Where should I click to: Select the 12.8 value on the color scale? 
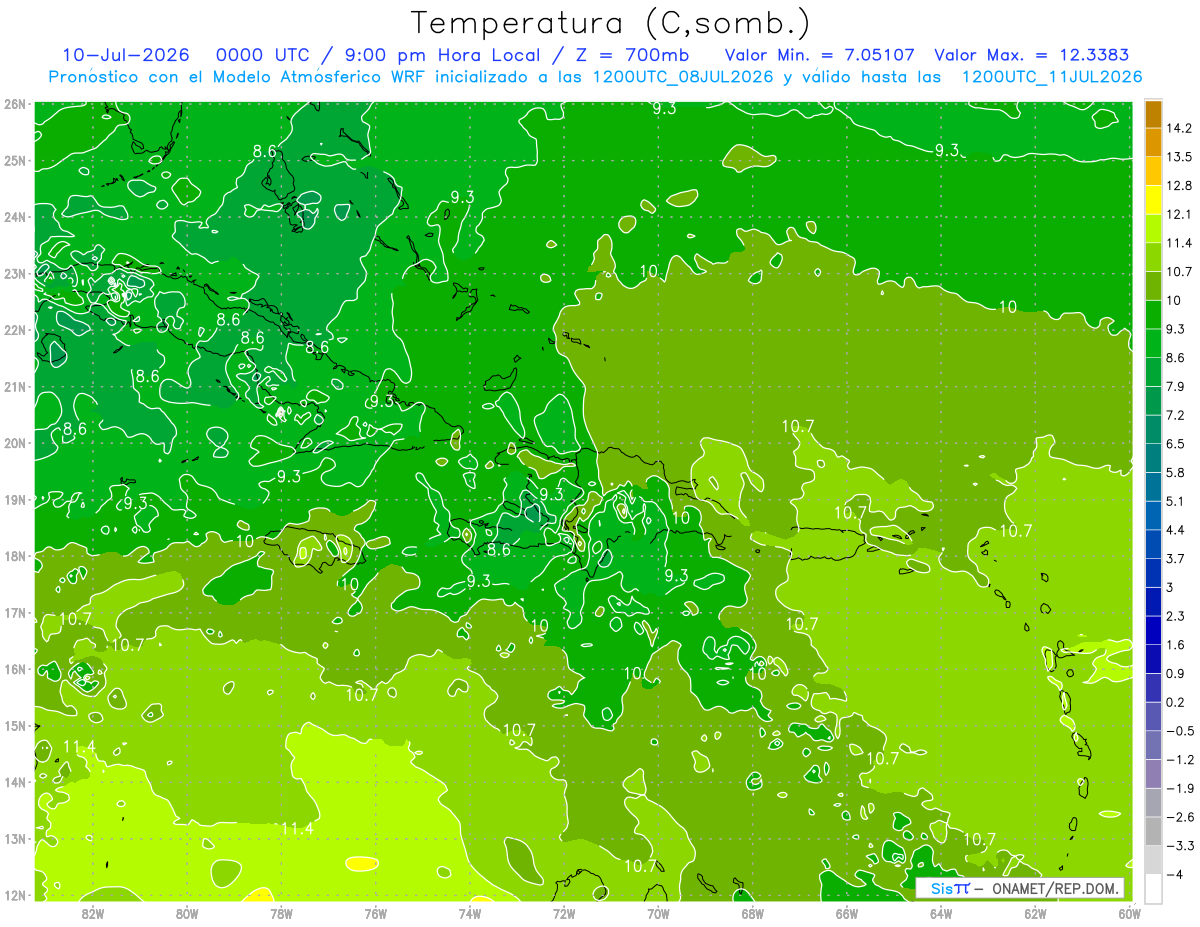pyautogui.click(x=1179, y=186)
